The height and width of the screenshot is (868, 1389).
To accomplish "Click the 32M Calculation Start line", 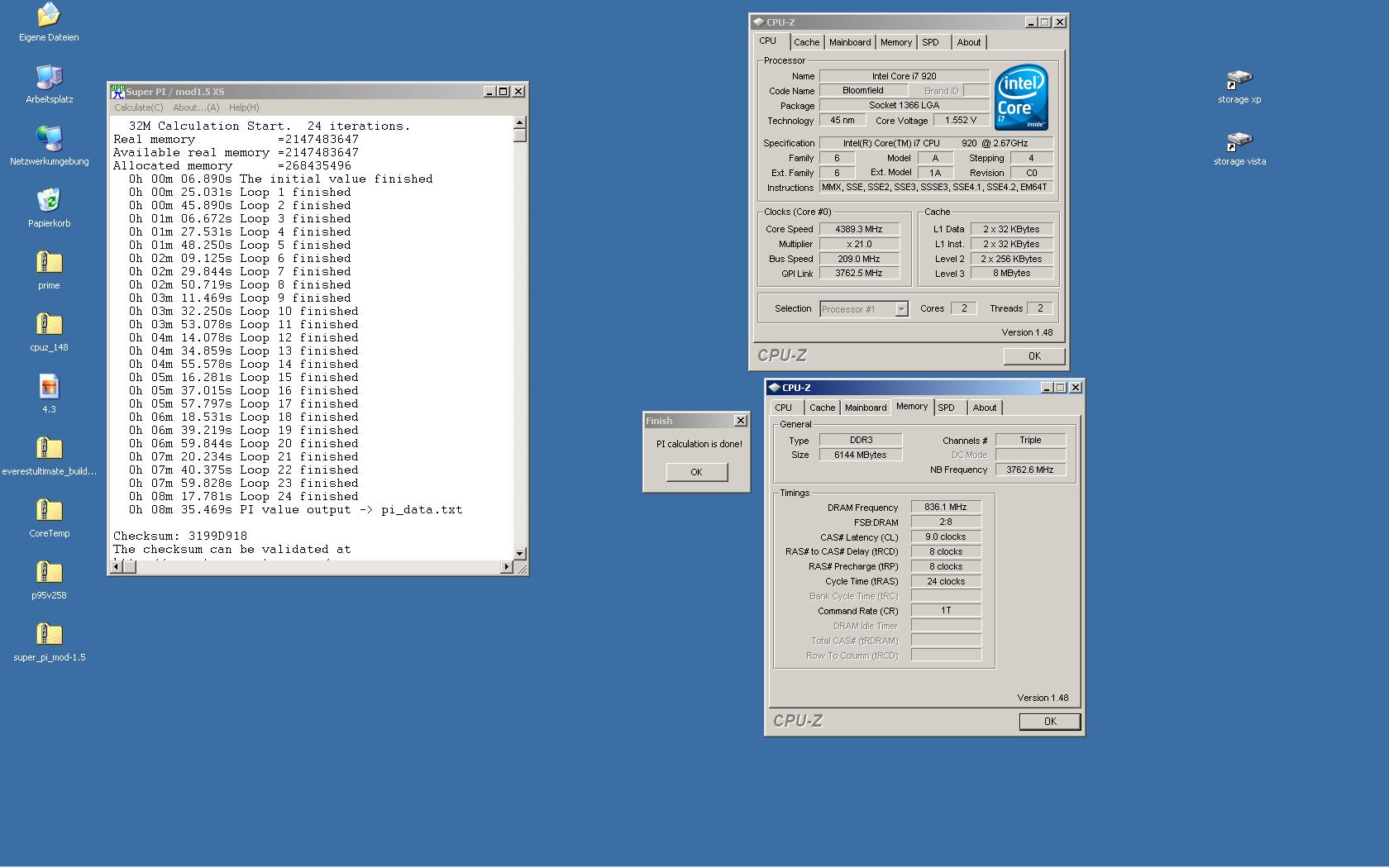I will 270,126.
